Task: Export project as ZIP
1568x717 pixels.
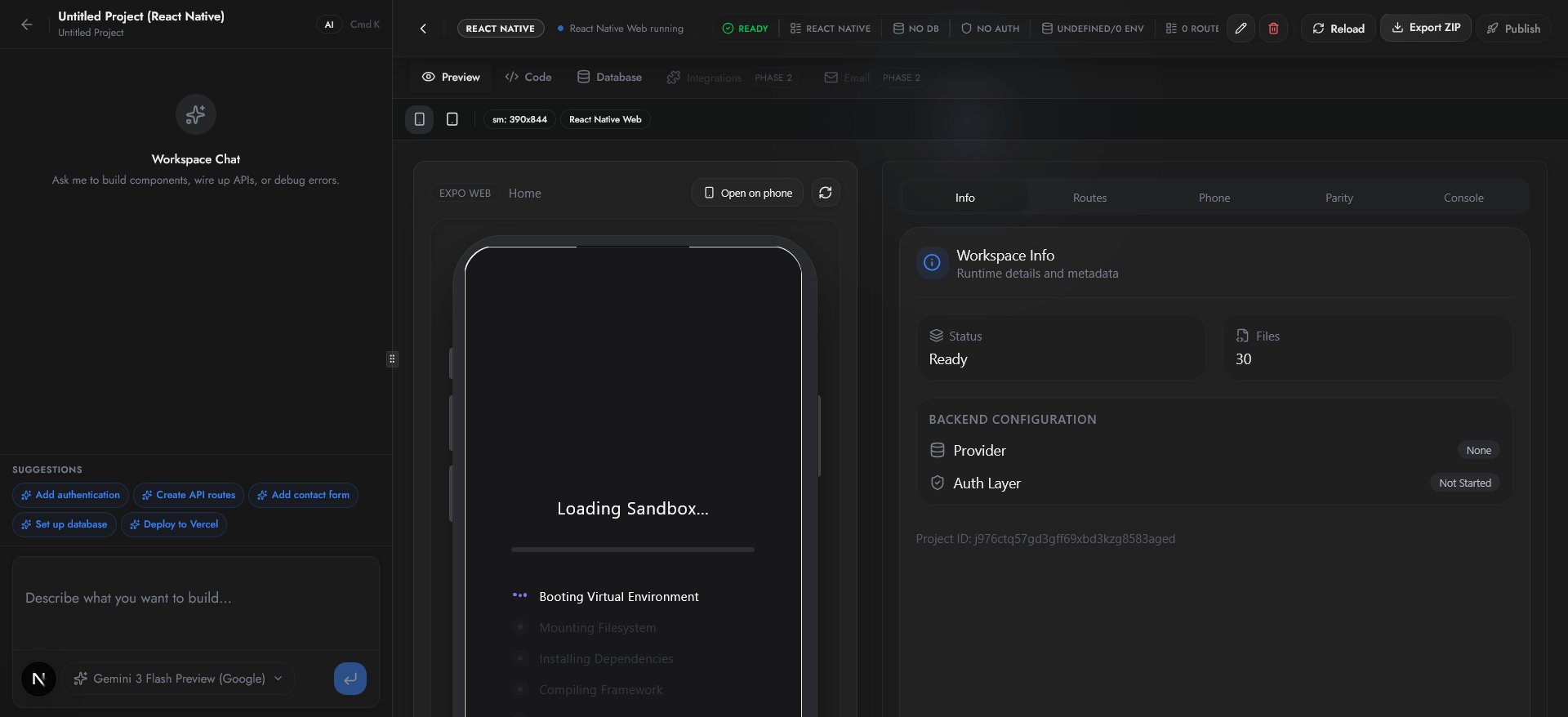Action: [1426, 28]
